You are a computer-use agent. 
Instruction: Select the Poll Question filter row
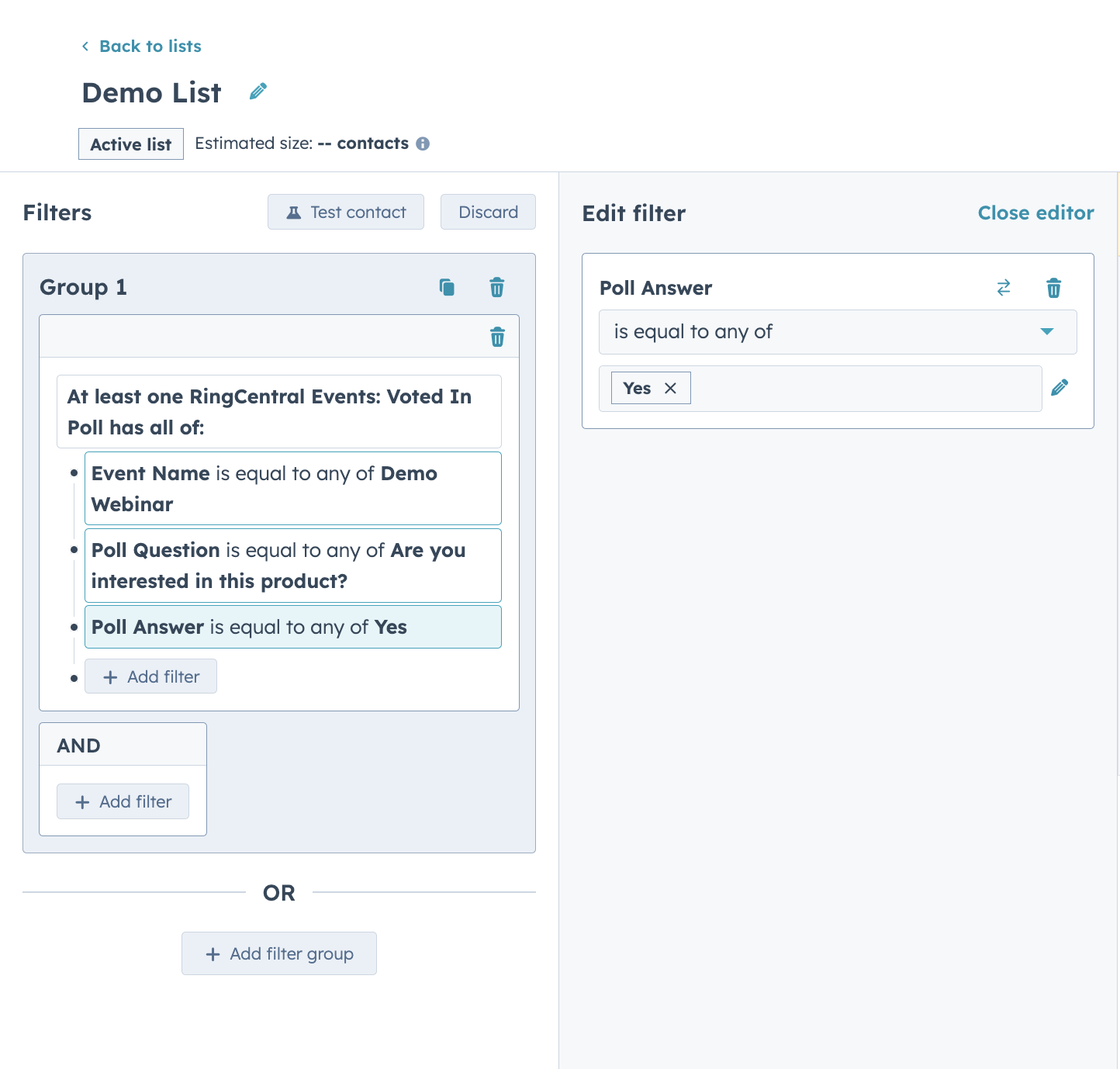pos(293,566)
